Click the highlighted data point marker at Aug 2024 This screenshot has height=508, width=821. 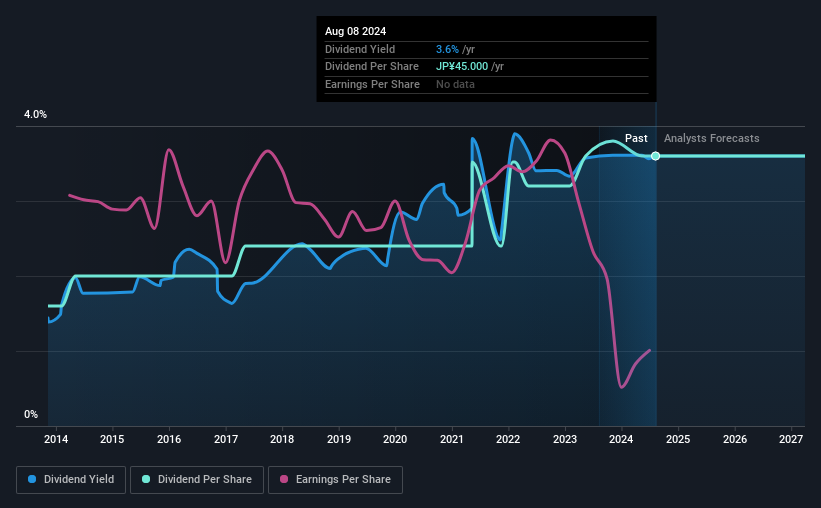pyautogui.click(x=656, y=156)
